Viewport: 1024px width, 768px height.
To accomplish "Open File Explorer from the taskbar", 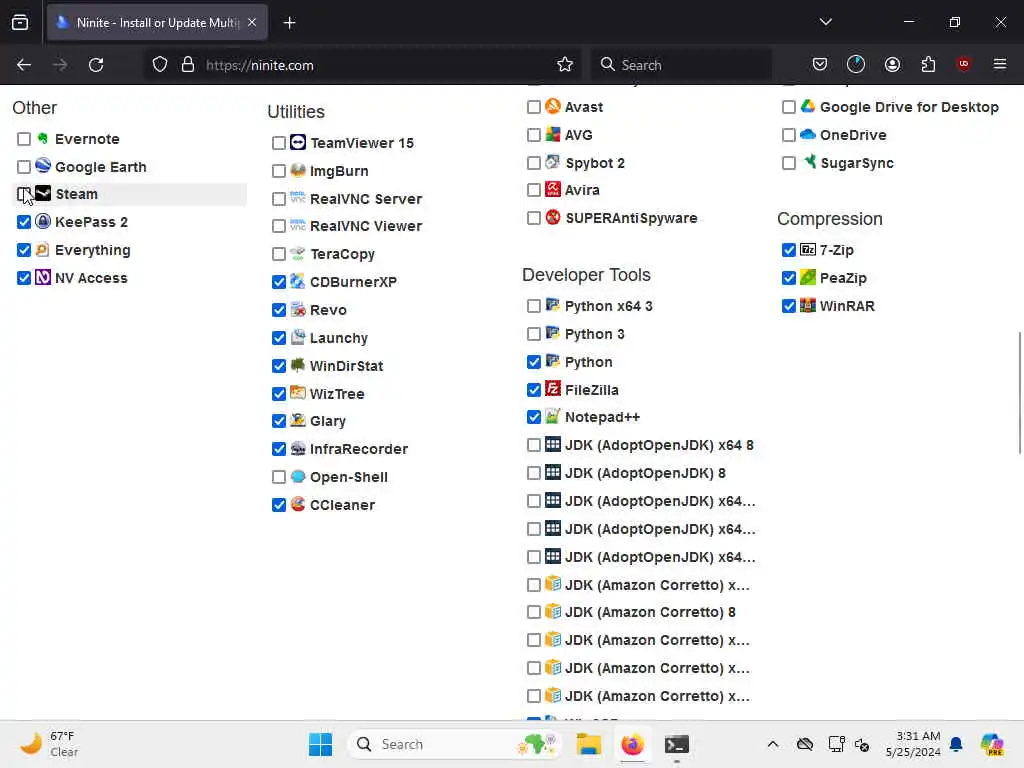I will coord(588,744).
